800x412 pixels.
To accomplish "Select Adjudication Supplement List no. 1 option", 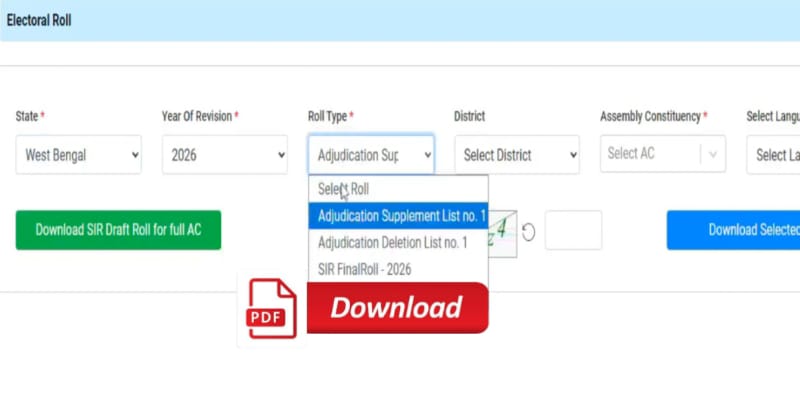I will pos(398,215).
